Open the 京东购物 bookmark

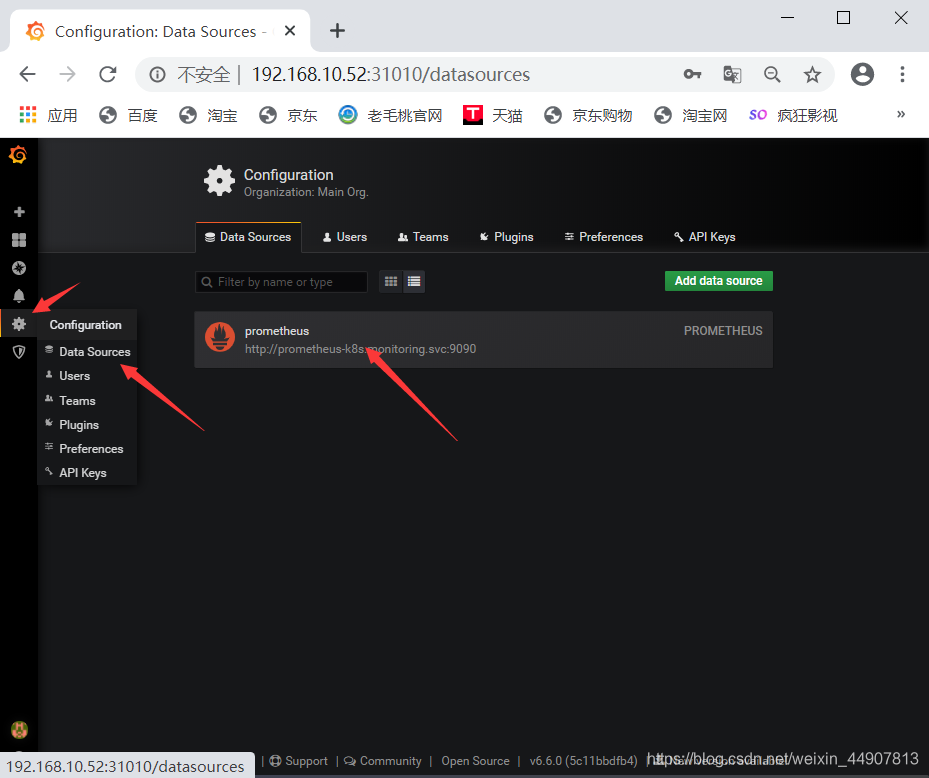pos(588,115)
